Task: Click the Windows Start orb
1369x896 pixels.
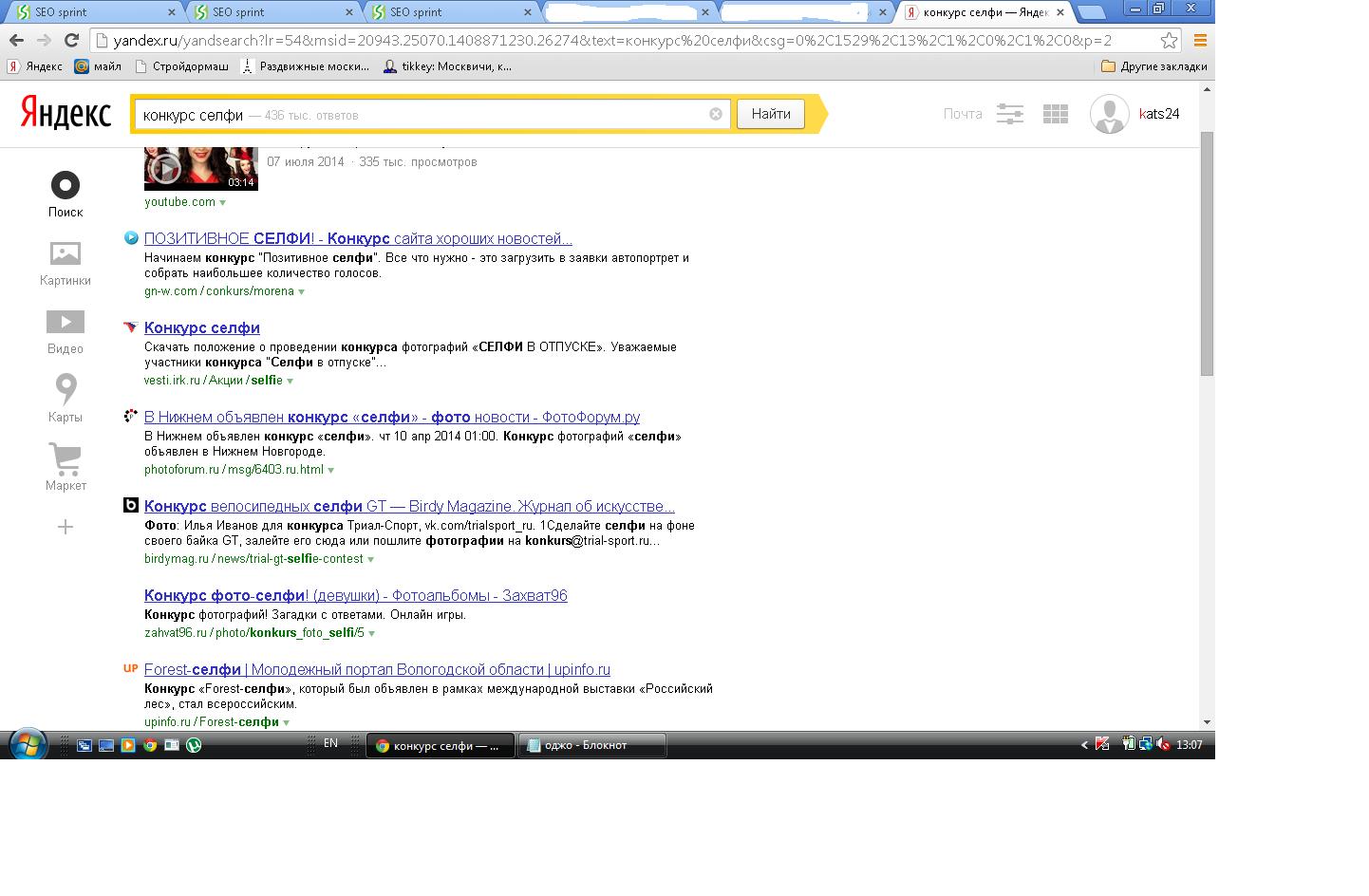Action: coord(27,744)
